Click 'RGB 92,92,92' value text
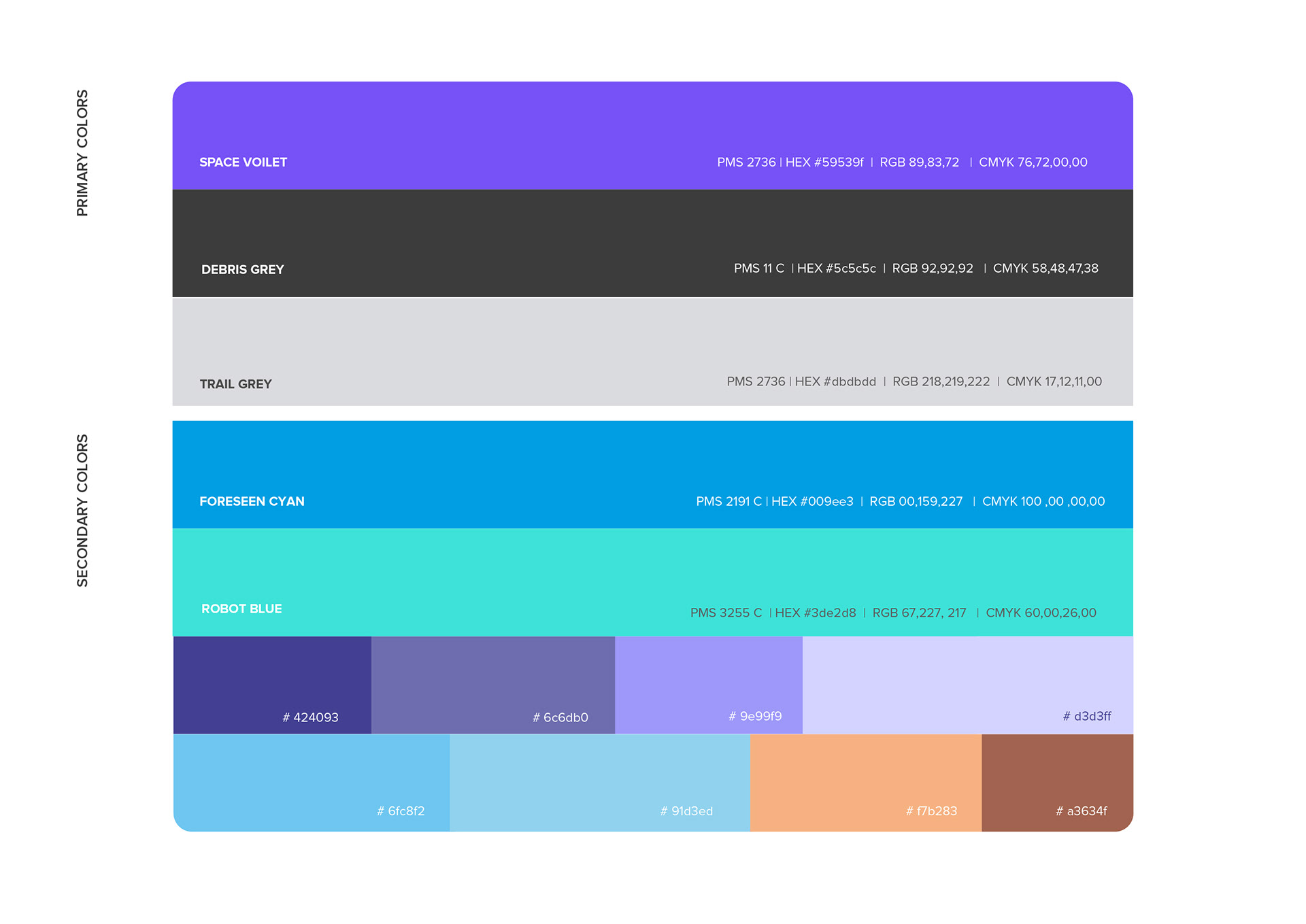Screen dimensions: 1306x924 pyautogui.click(x=933, y=269)
